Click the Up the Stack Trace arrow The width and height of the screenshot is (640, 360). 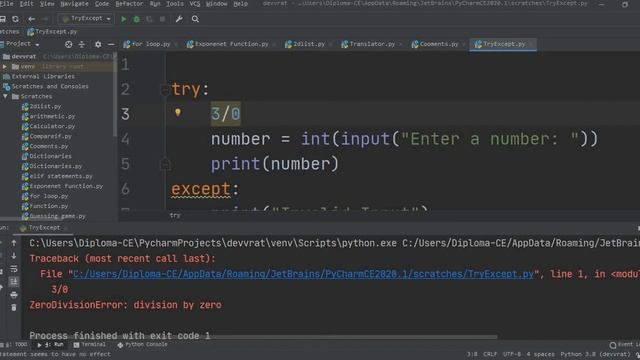click(x=14, y=243)
